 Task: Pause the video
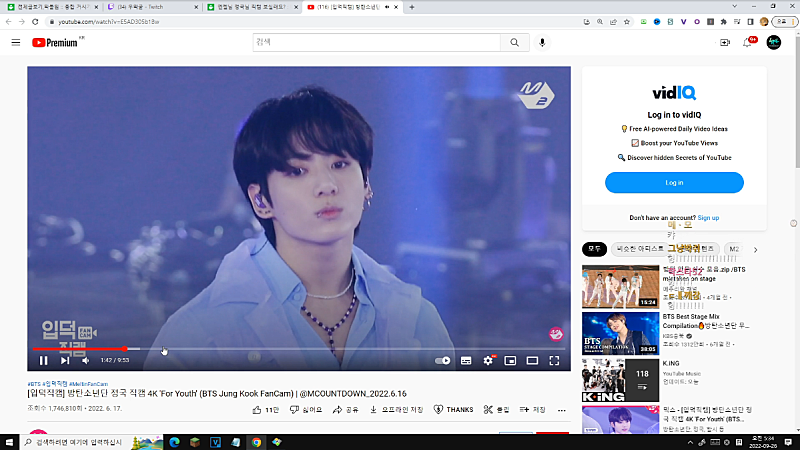coord(43,360)
